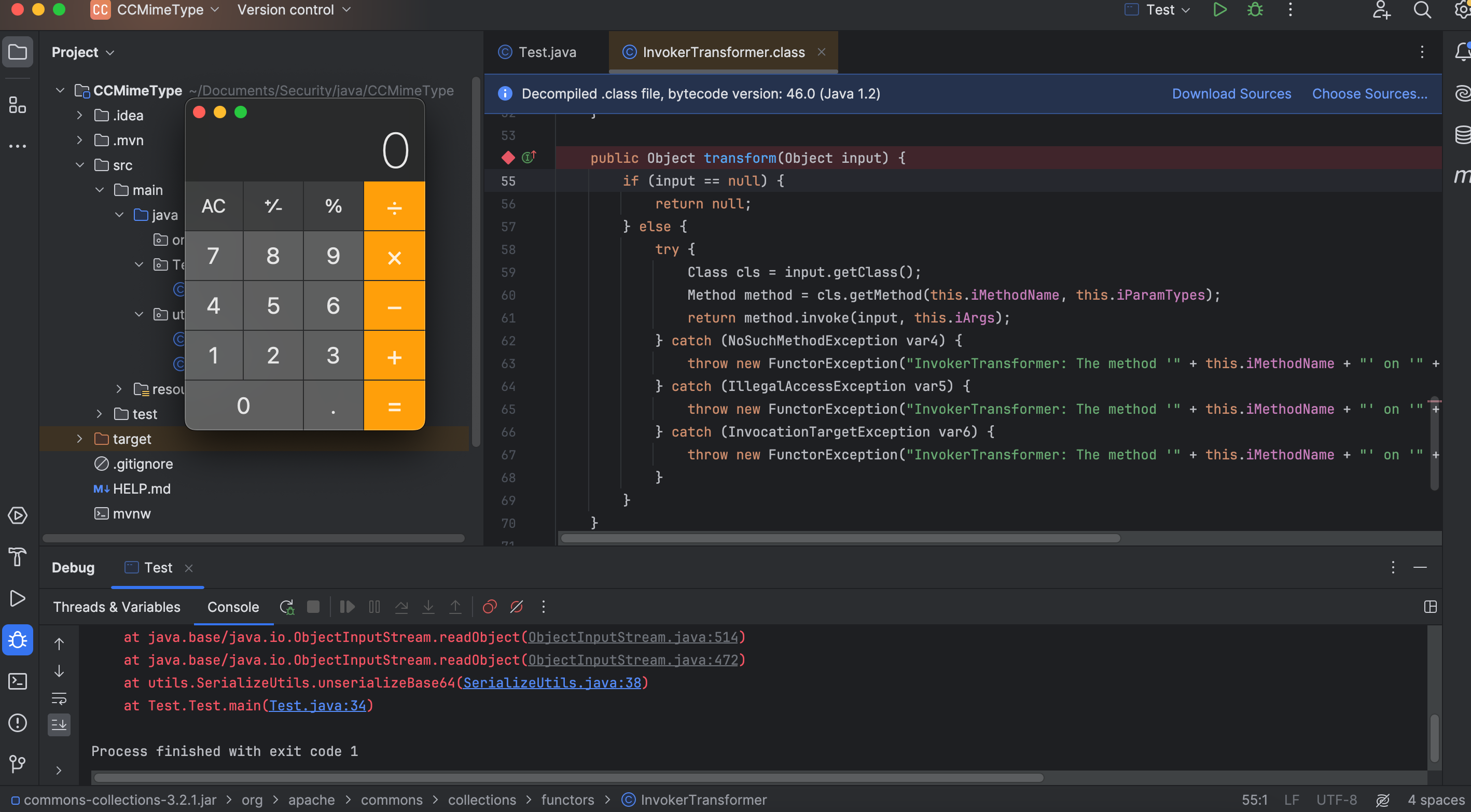This screenshot has height=812, width=1471.
Task: Toggle the breakpoint on transform method line
Action: [508, 158]
